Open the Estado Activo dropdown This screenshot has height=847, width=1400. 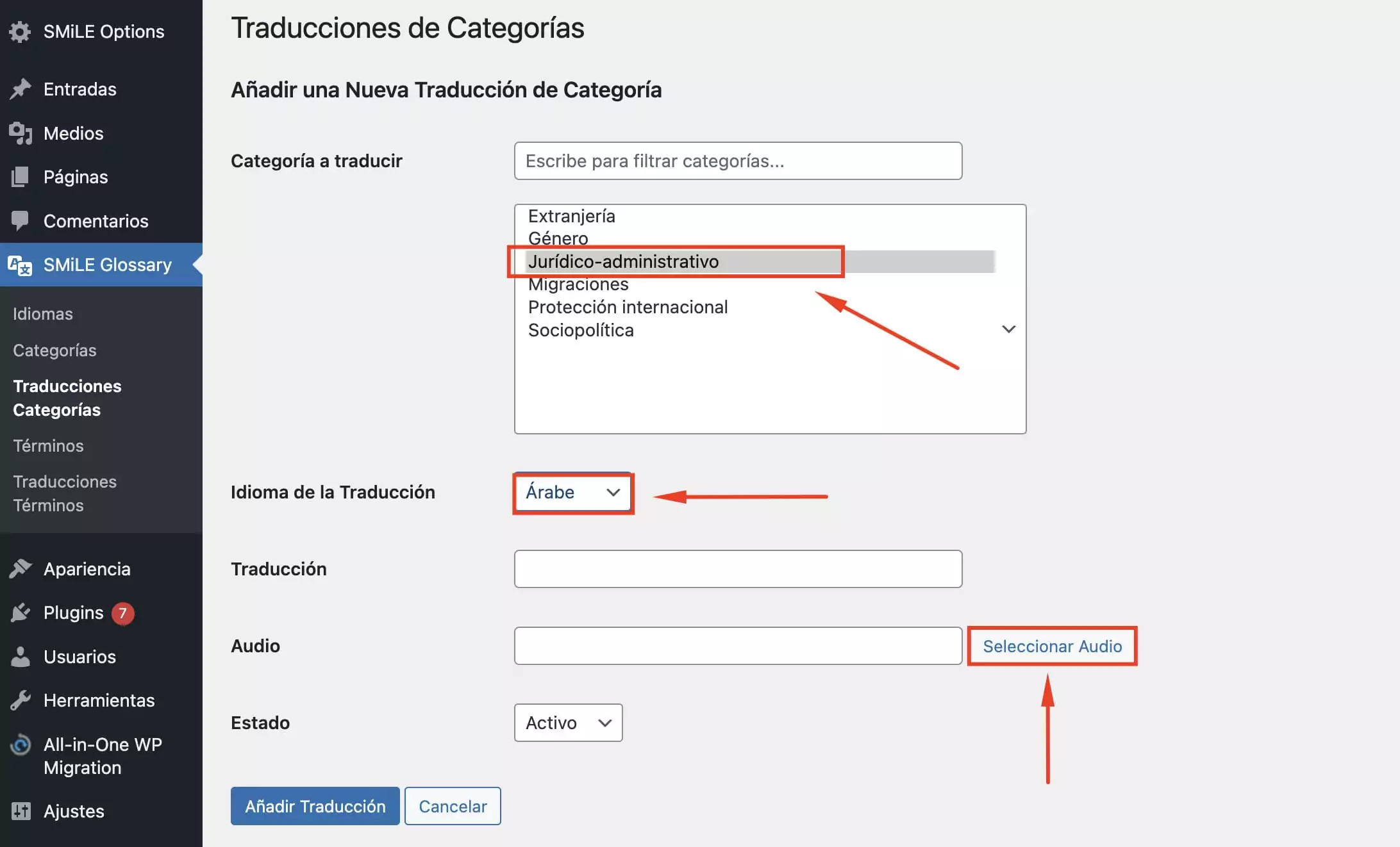tap(567, 722)
